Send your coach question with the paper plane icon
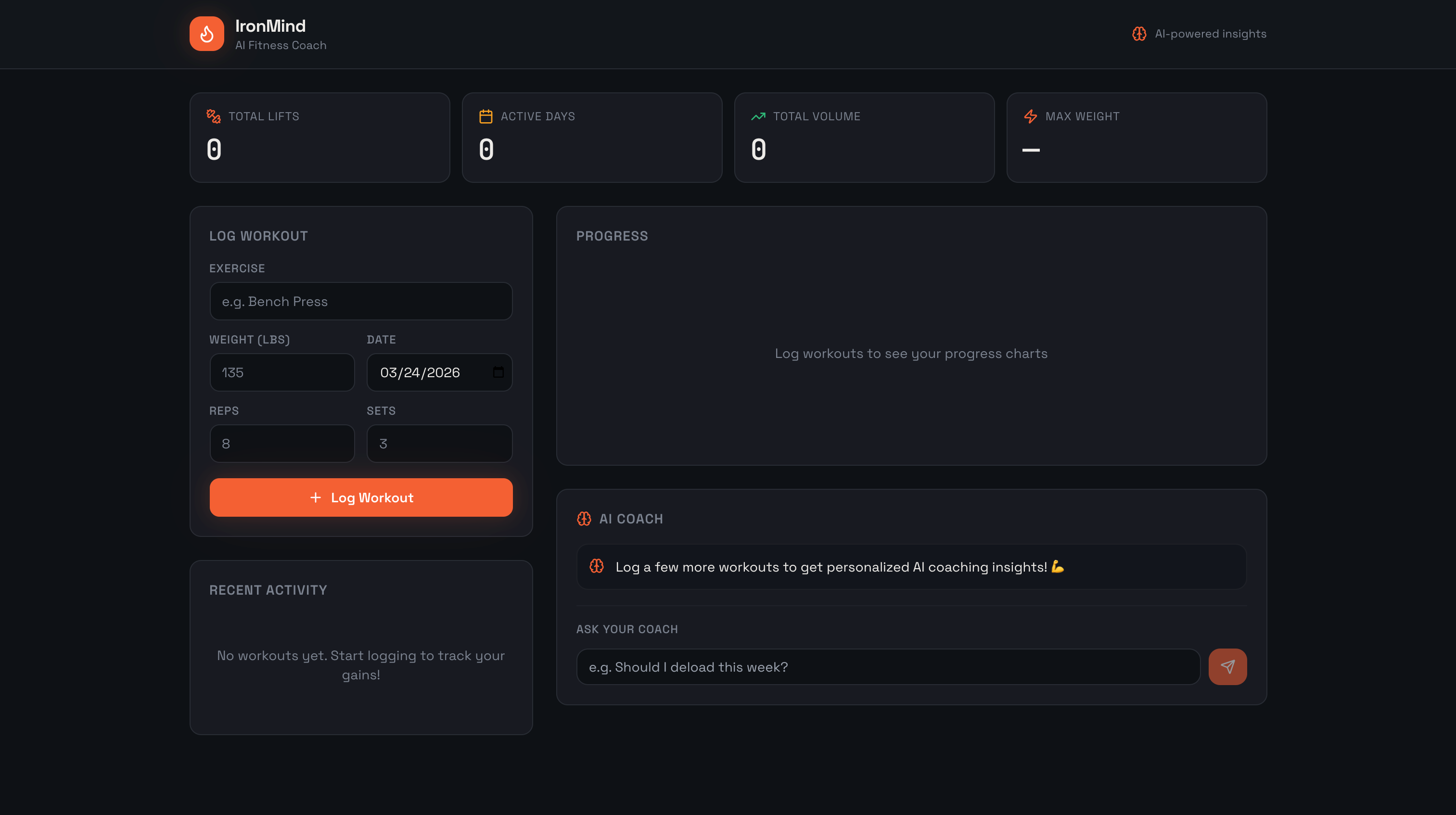The image size is (1456, 815). click(1227, 666)
